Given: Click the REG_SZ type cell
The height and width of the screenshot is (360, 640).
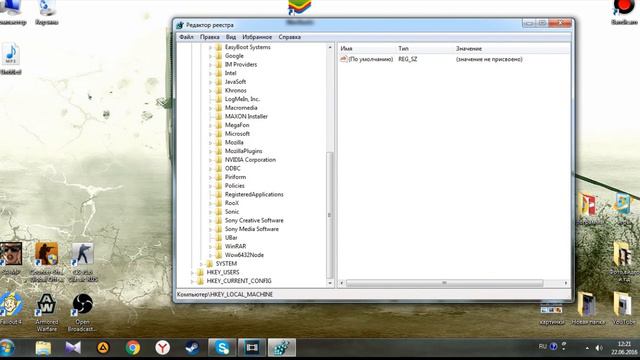Looking at the screenshot, I should coord(408,59).
